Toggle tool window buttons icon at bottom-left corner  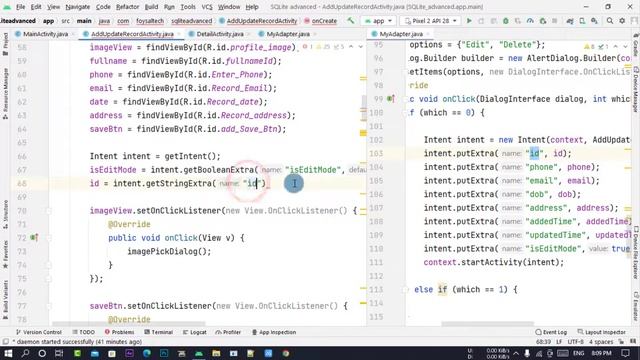[5, 342]
